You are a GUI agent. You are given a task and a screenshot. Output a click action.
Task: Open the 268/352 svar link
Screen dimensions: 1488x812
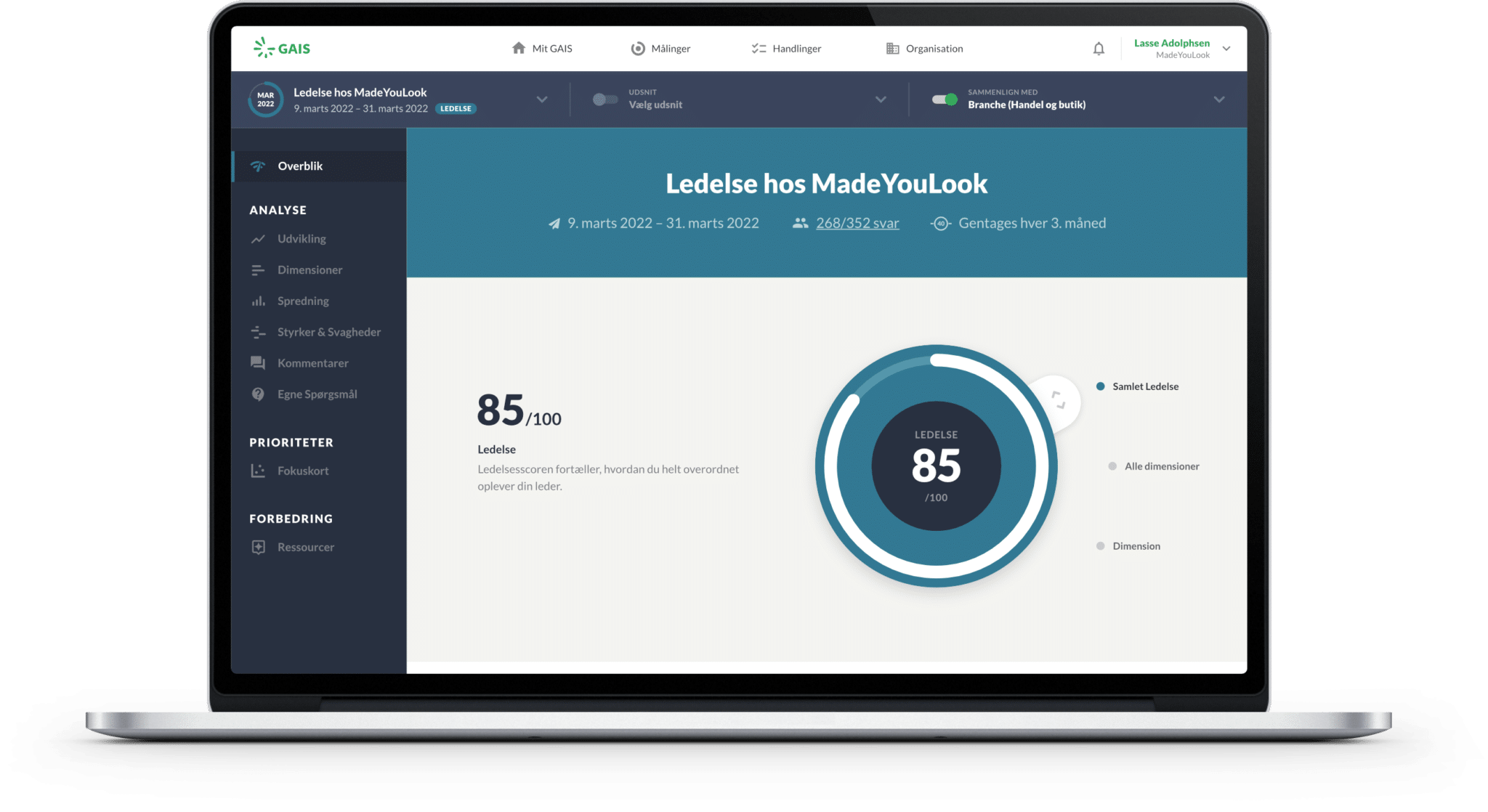[857, 224]
